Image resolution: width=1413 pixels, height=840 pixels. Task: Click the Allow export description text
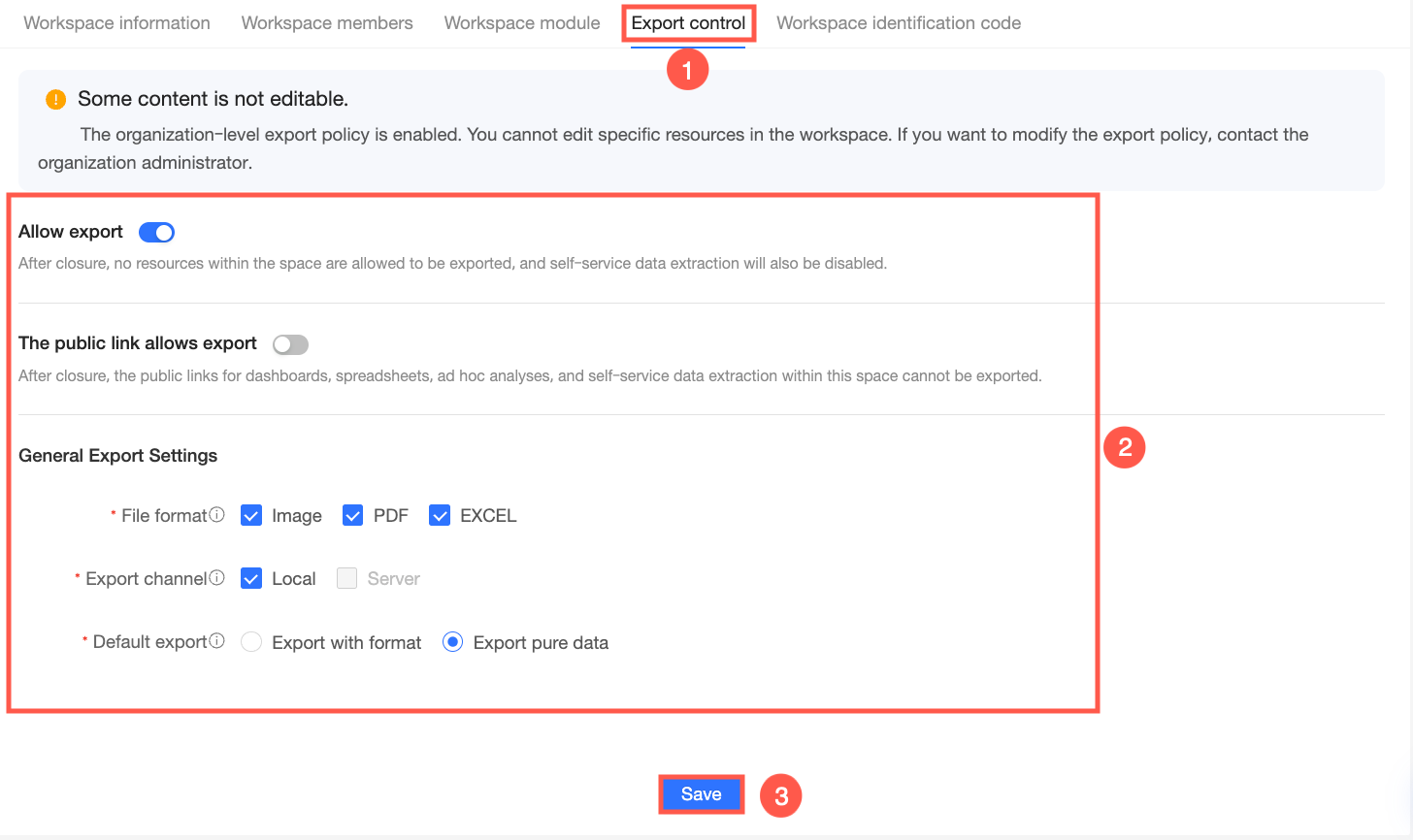click(x=452, y=264)
